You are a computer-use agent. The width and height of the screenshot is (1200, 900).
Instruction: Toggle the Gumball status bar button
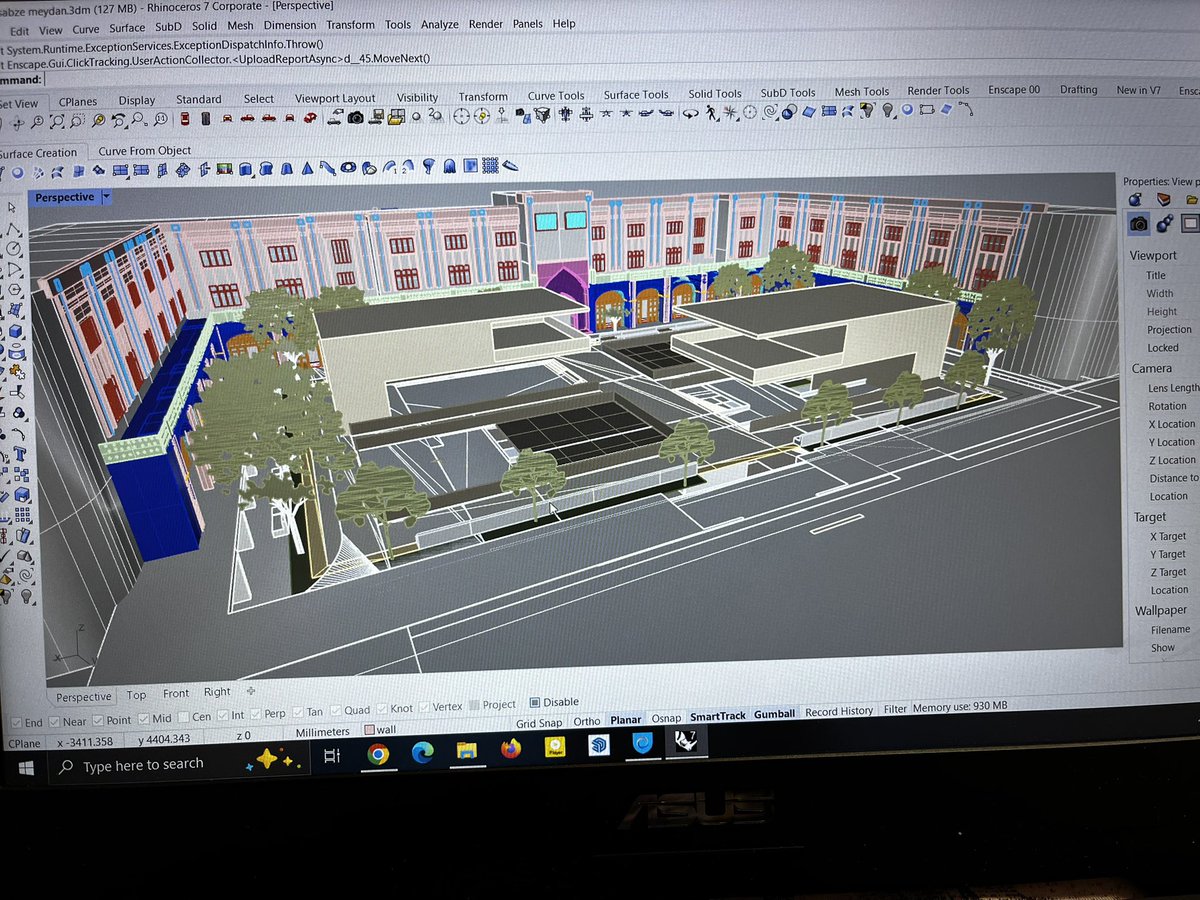point(774,714)
